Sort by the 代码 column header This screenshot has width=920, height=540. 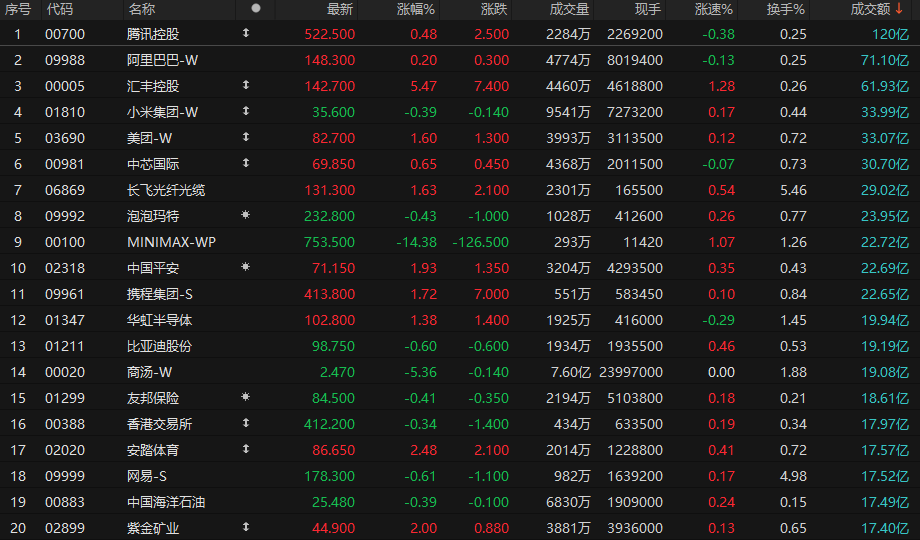point(60,9)
